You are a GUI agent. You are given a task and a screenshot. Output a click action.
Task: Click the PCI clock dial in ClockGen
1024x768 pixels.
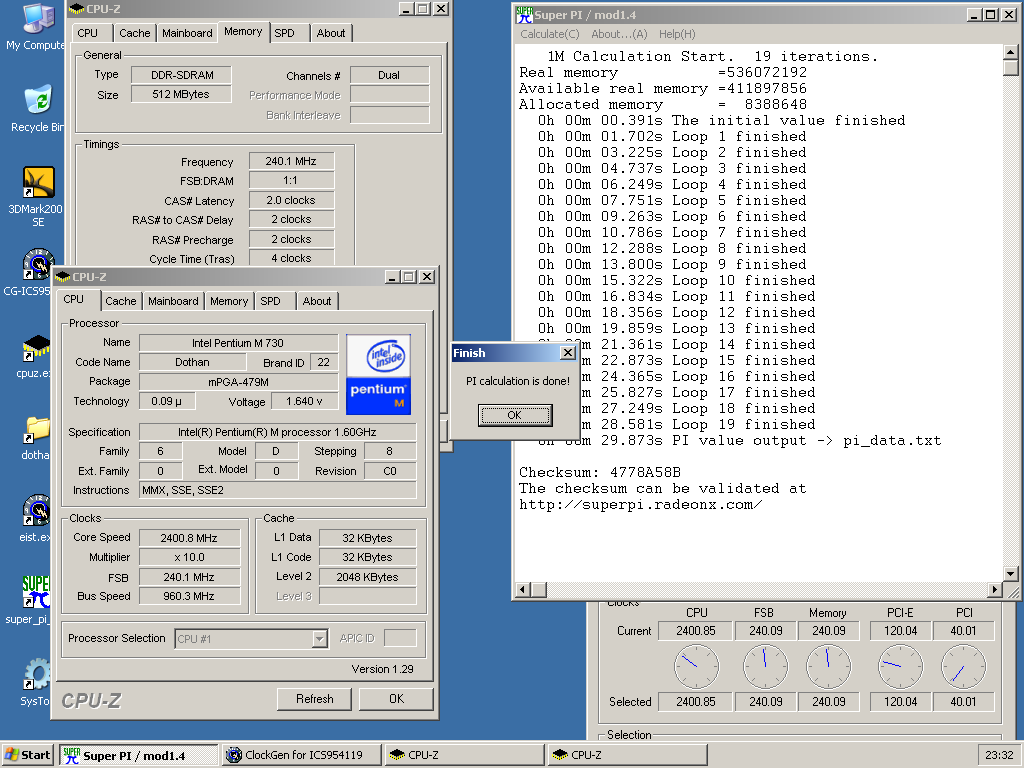click(963, 667)
